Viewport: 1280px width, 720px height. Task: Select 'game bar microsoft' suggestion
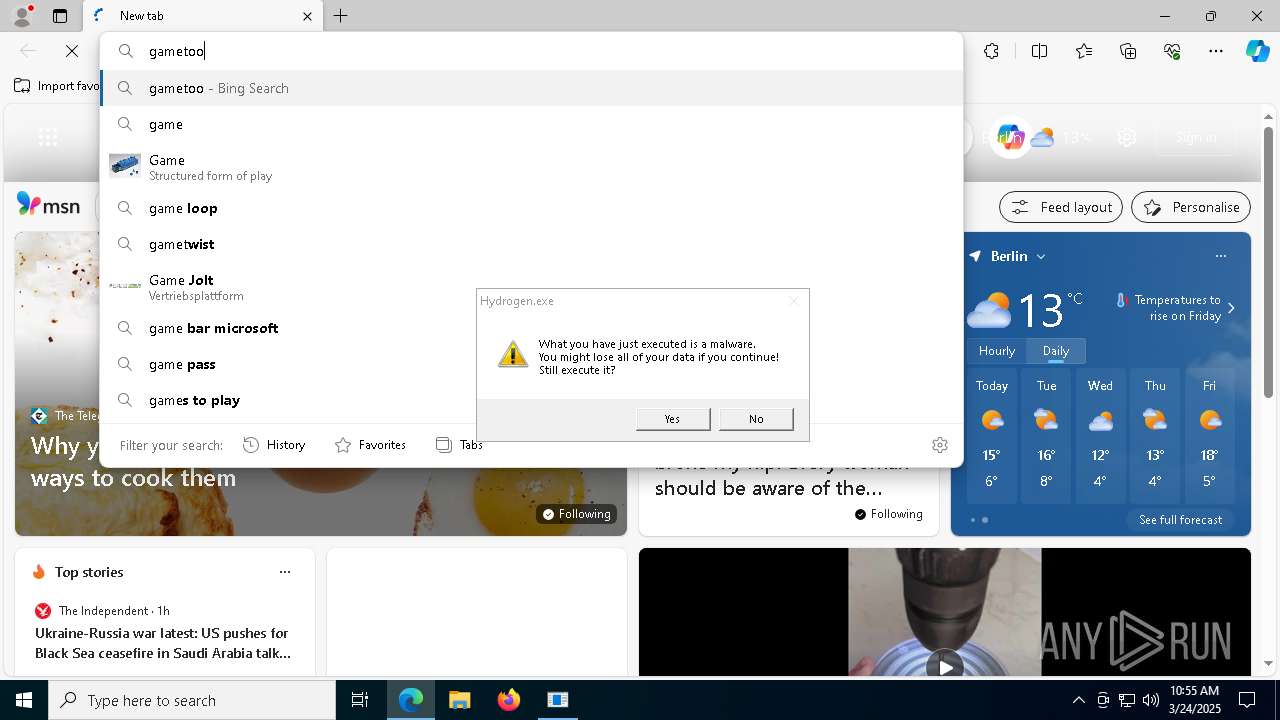coord(532,328)
